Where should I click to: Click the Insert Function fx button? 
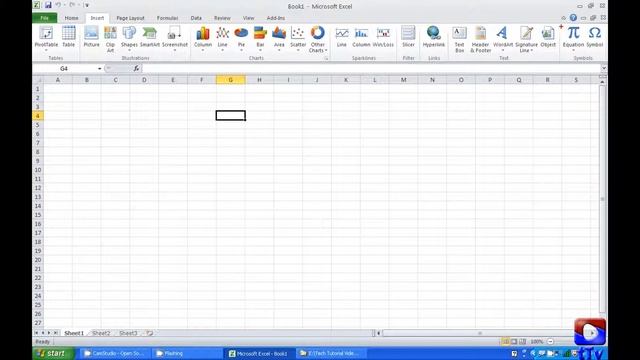(x=136, y=69)
